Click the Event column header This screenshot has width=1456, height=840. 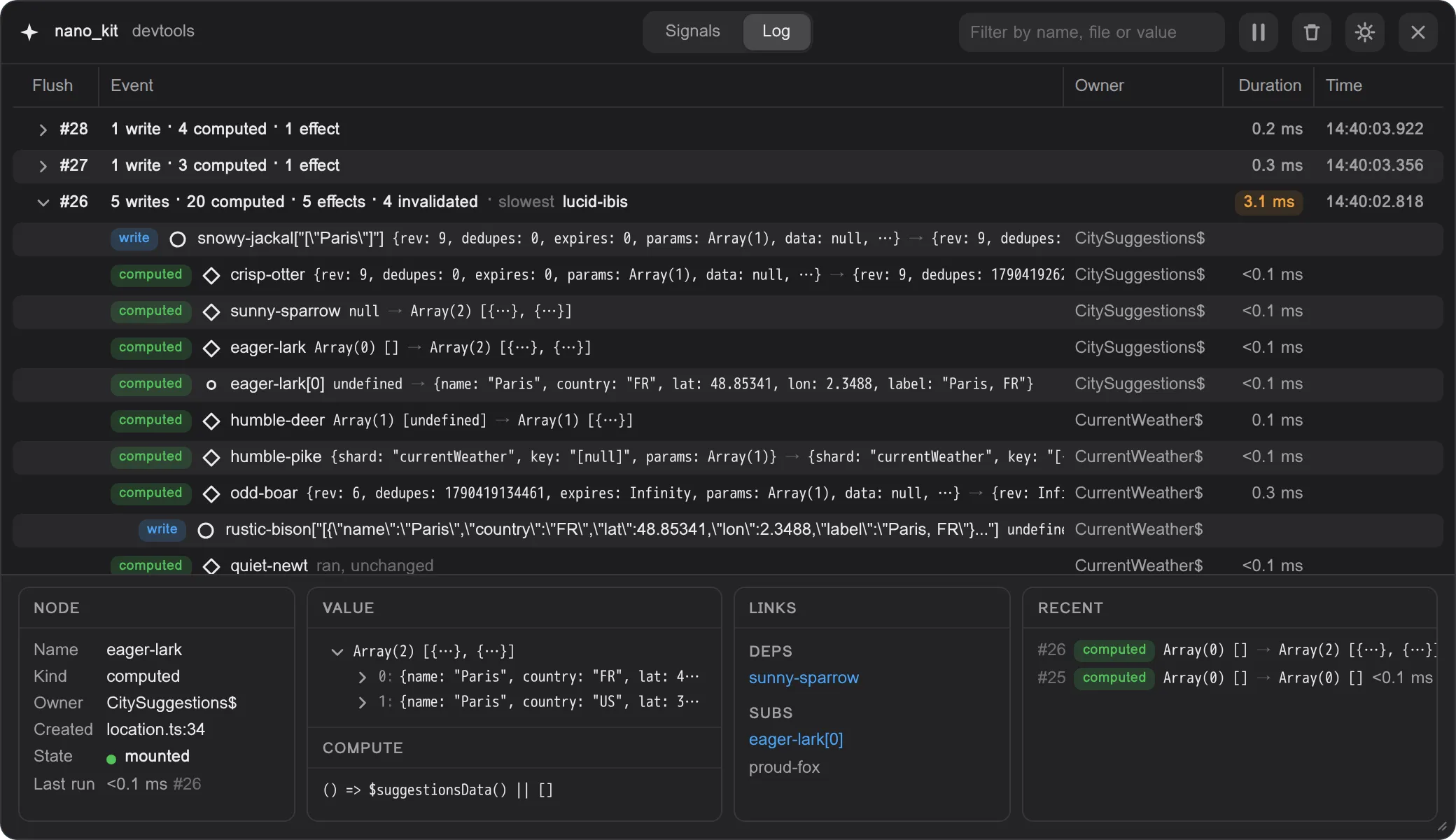point(132,85)
